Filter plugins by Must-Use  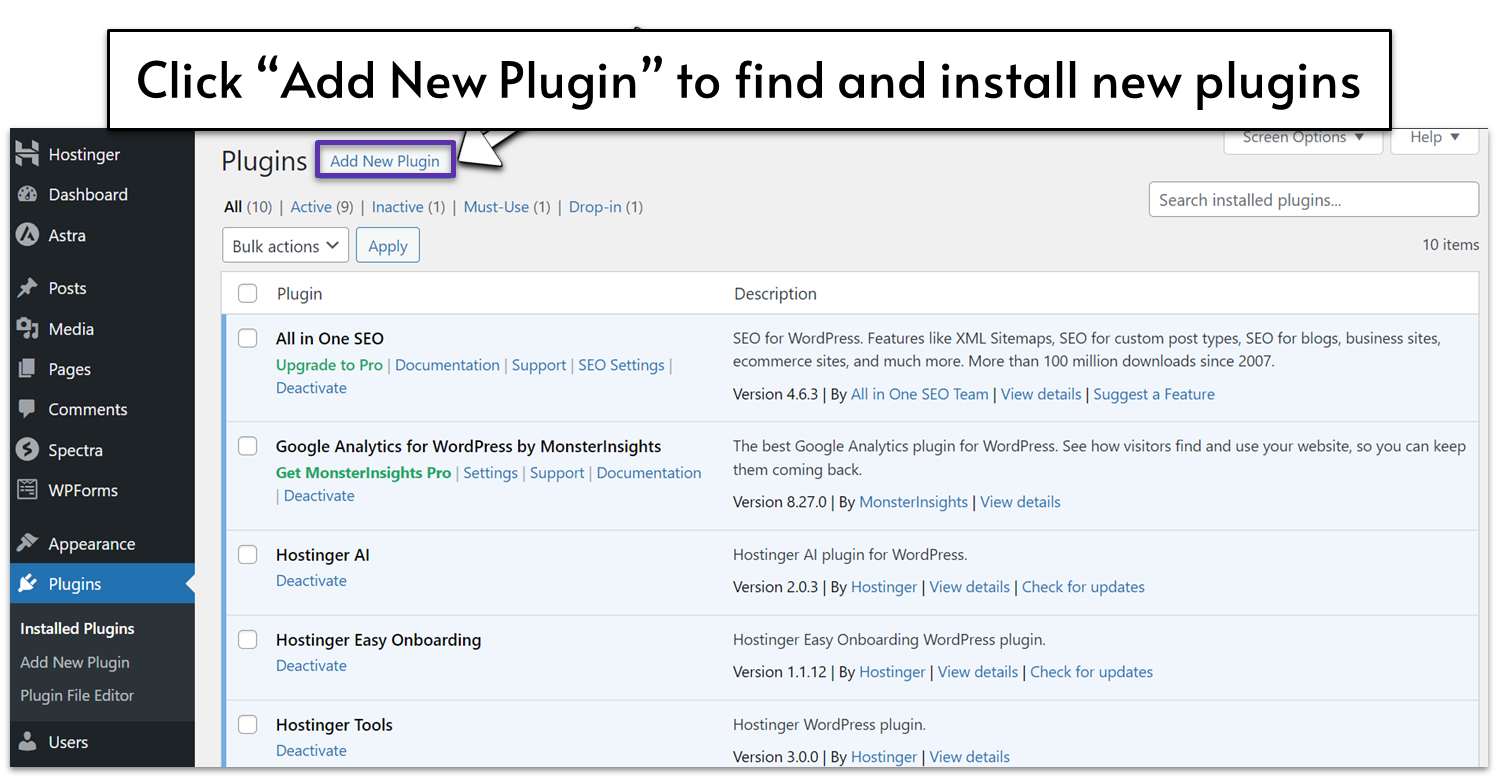click(496, 207)
